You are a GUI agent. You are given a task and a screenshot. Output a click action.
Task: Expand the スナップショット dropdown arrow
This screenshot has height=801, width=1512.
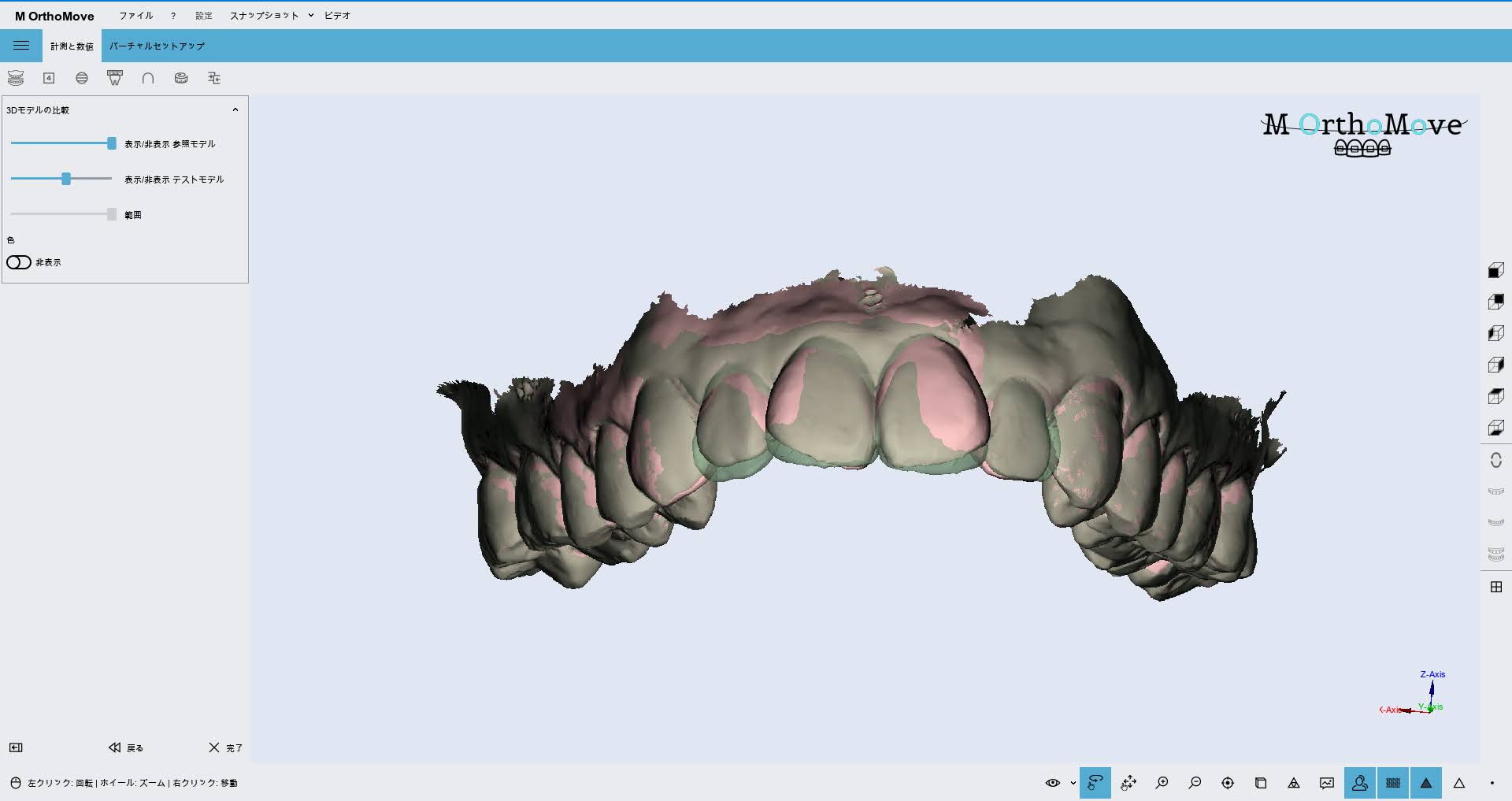311,16
